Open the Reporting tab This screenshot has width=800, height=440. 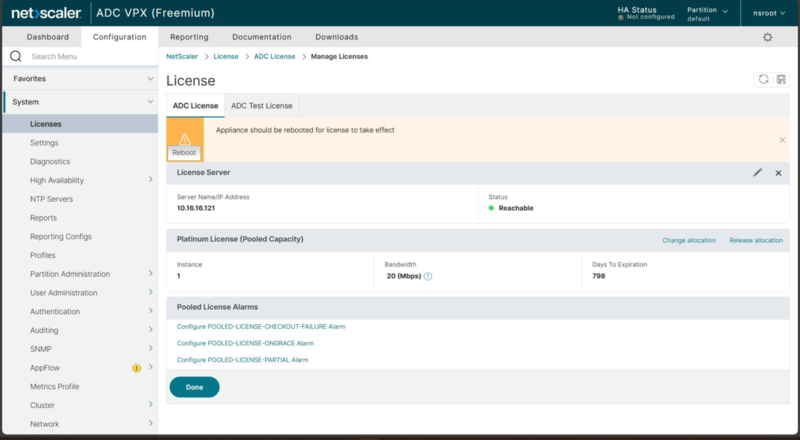(x=189, y=37)
